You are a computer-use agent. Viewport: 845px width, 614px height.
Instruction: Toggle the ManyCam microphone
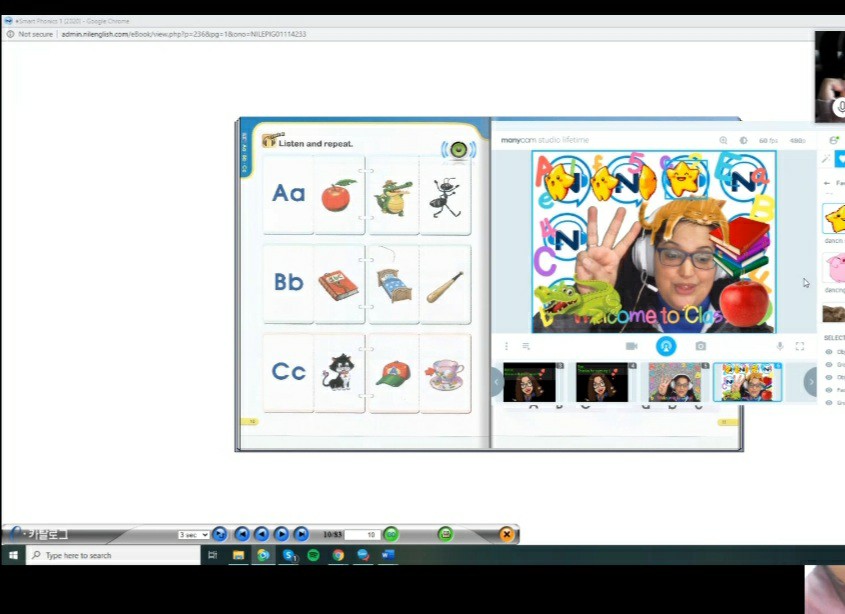tap(779, 346)
